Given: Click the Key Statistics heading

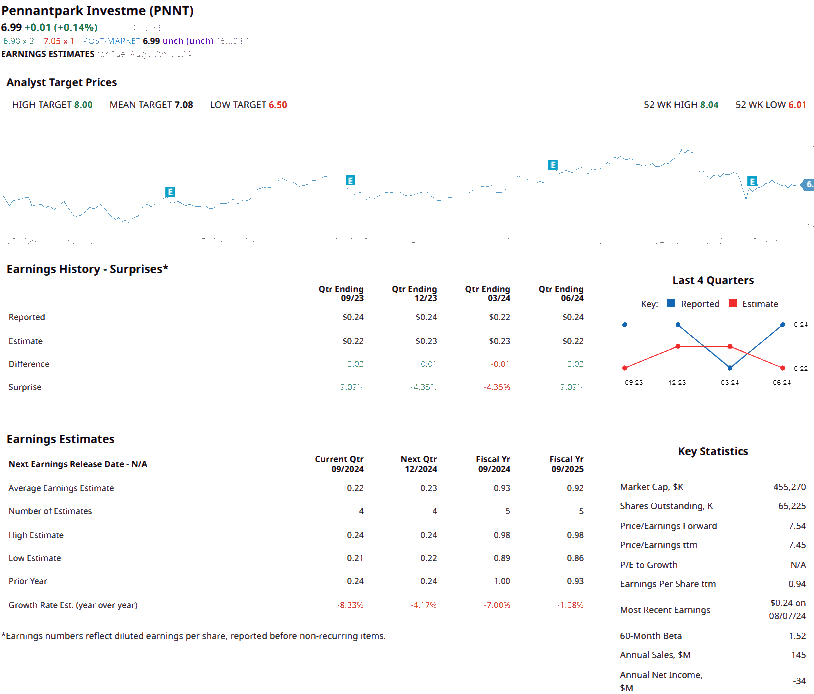Looking at the screenshot, I should (x=713, y=451).
